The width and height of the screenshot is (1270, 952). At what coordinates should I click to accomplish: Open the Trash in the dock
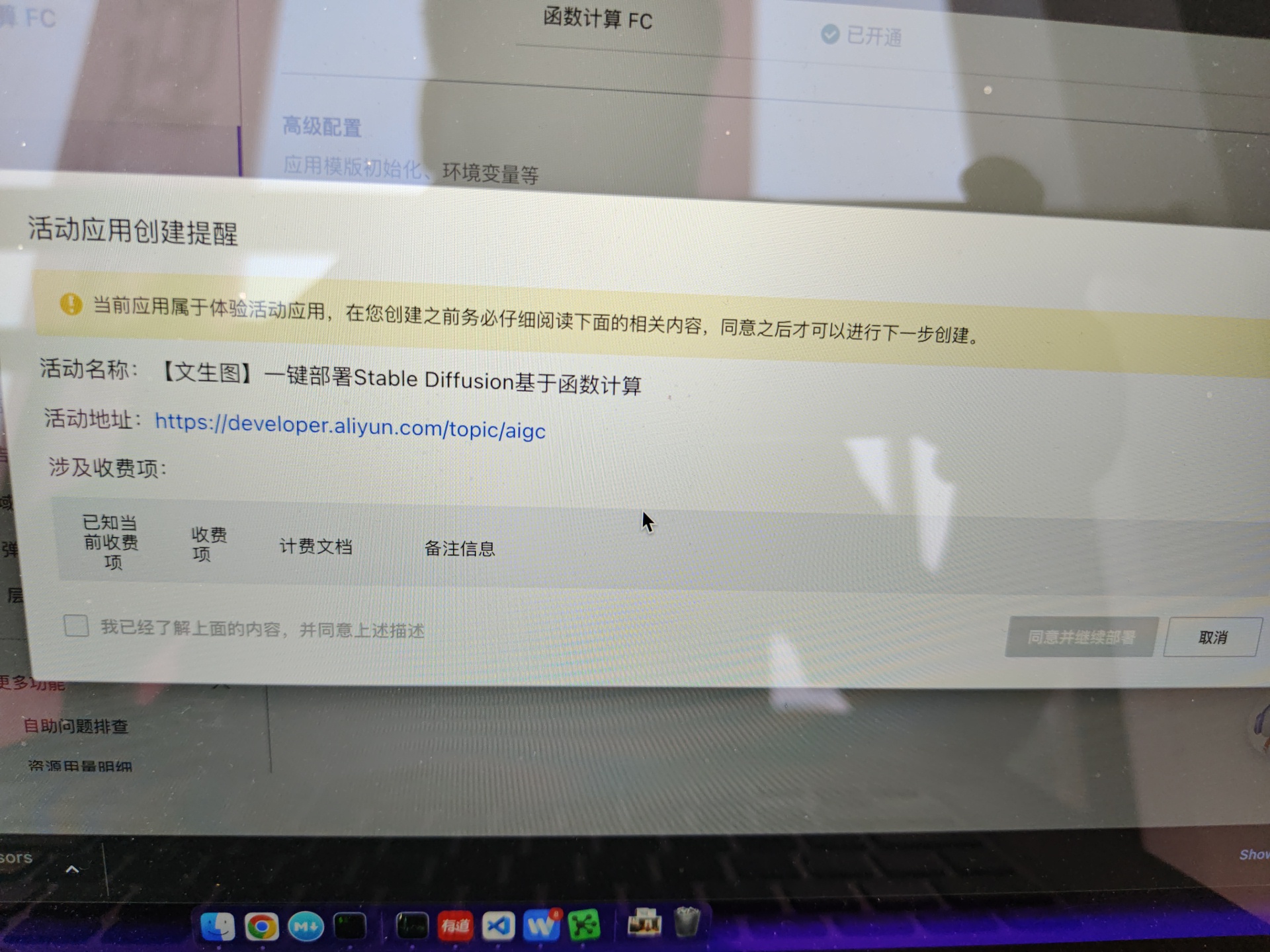click(687, 922)
